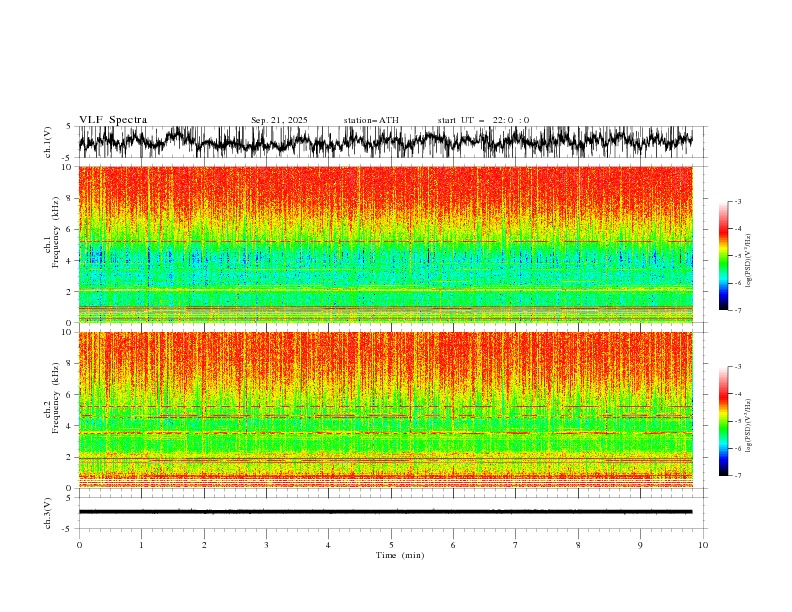Screen dimensions: 792x612
Task: Click time axis tick label "0"
Action: pyautogui.click(x=79, y=545)
